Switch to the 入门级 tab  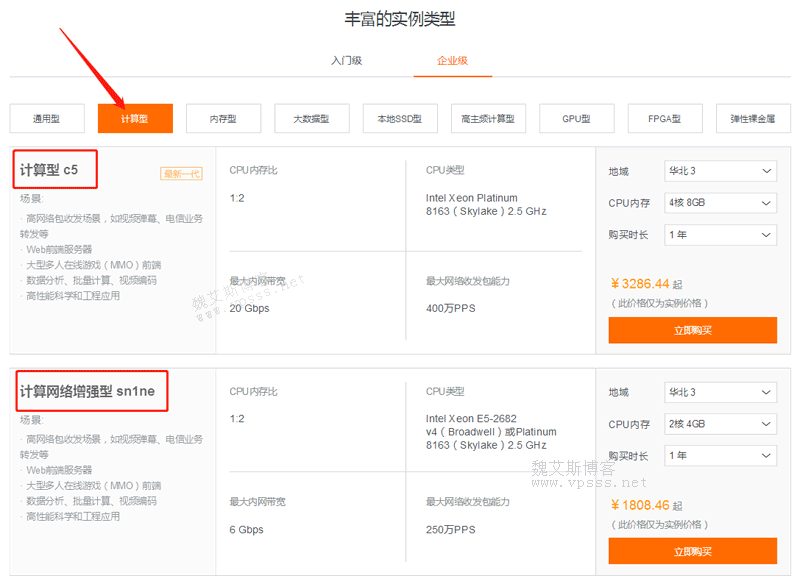point(346,61)
